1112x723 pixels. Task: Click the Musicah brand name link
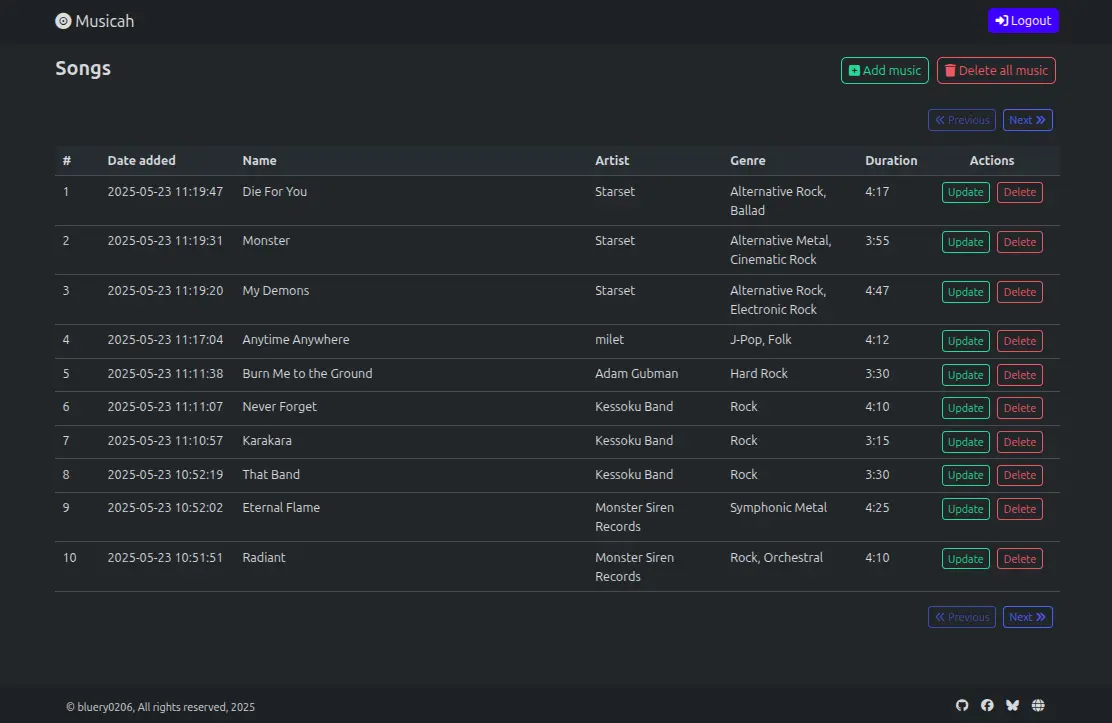[x=104, y=21]
